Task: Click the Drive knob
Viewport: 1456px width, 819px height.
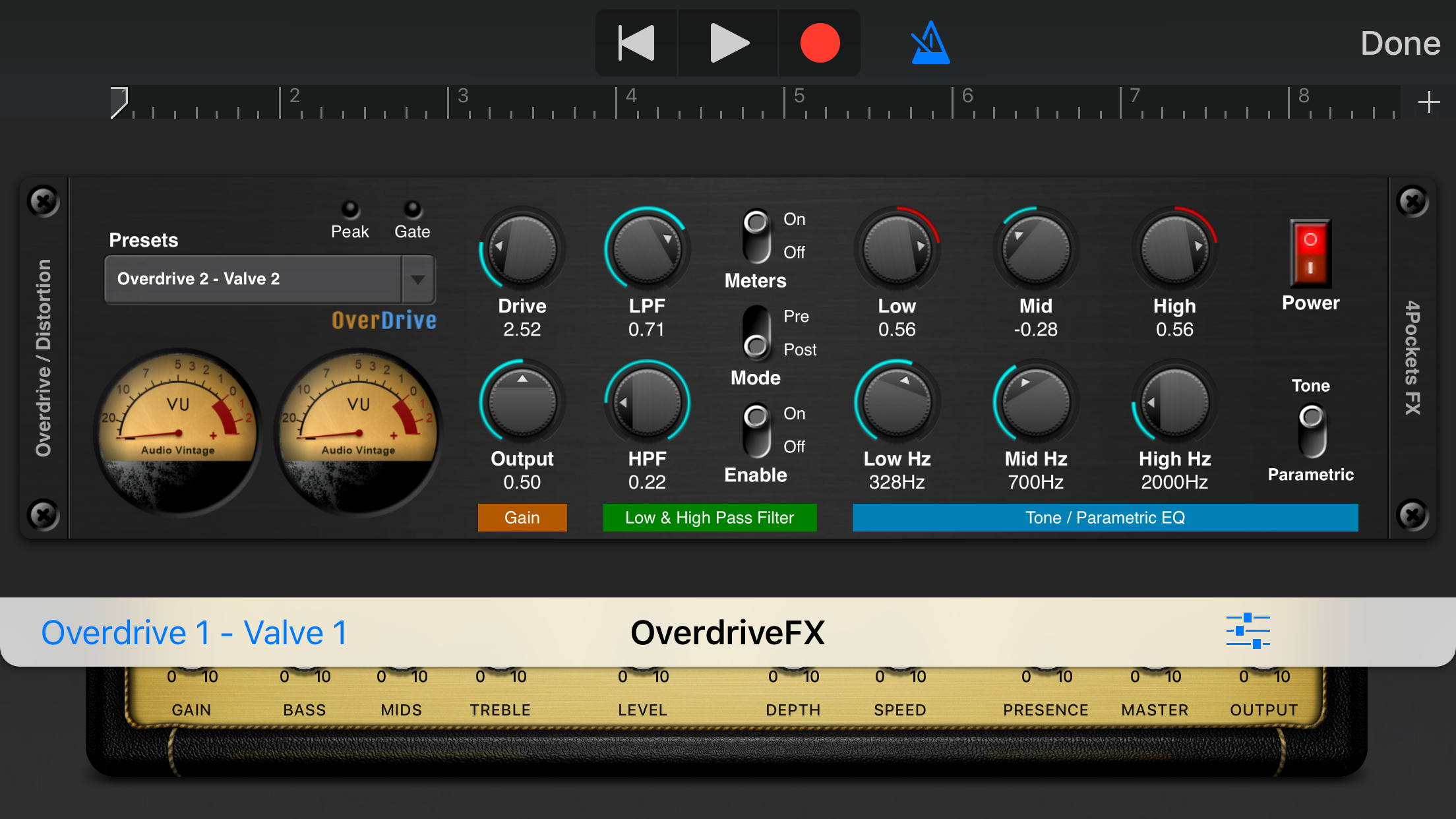Action: pyautogui.click(x=522, y=251)
